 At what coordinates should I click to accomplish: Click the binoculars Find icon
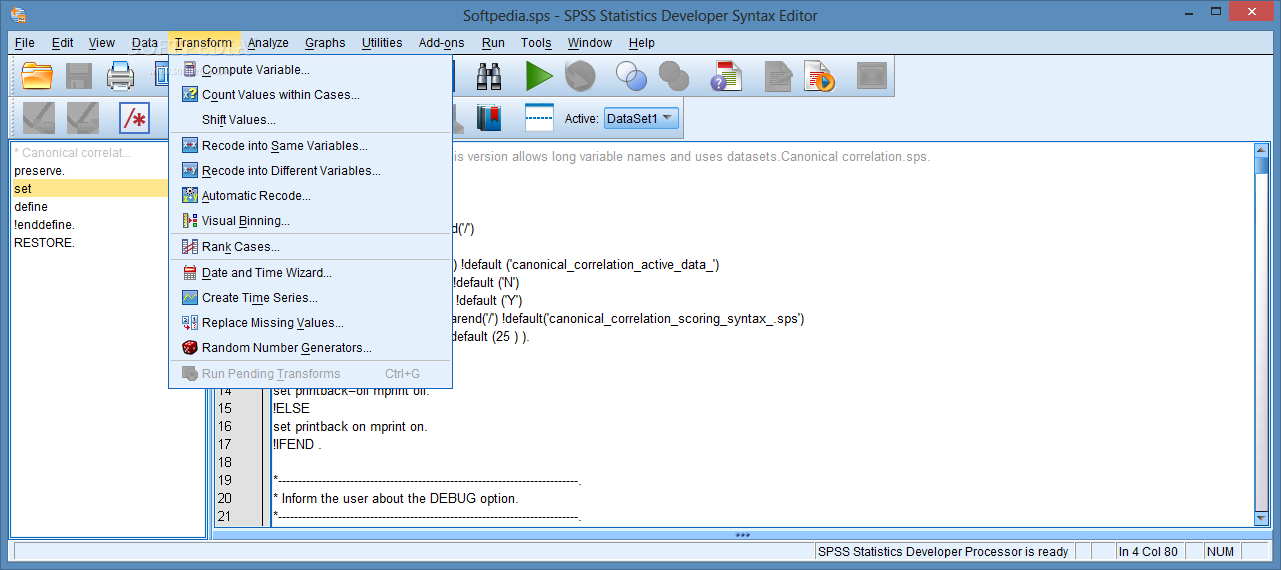489,76
